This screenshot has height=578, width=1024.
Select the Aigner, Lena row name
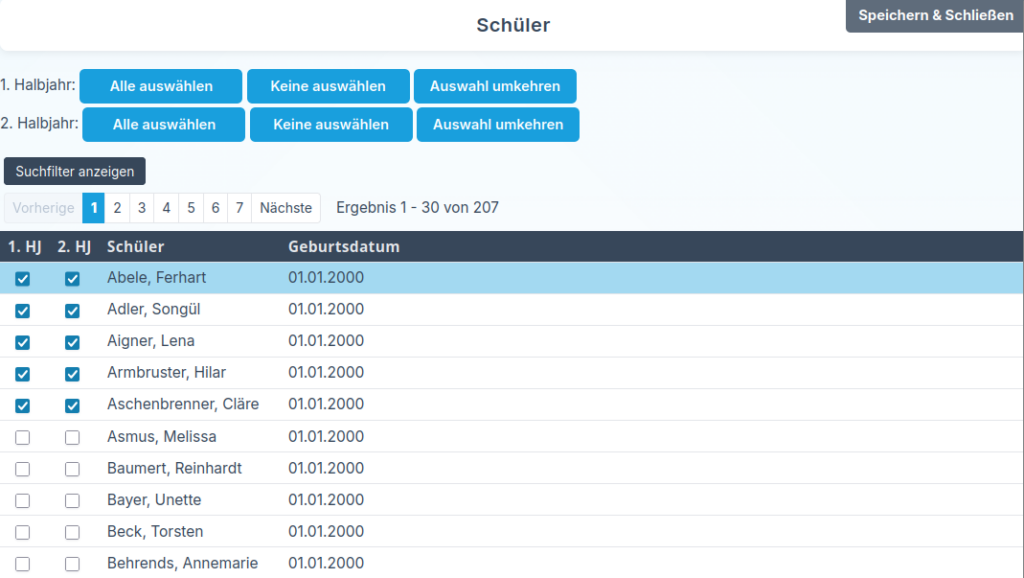tap(151, 341)
